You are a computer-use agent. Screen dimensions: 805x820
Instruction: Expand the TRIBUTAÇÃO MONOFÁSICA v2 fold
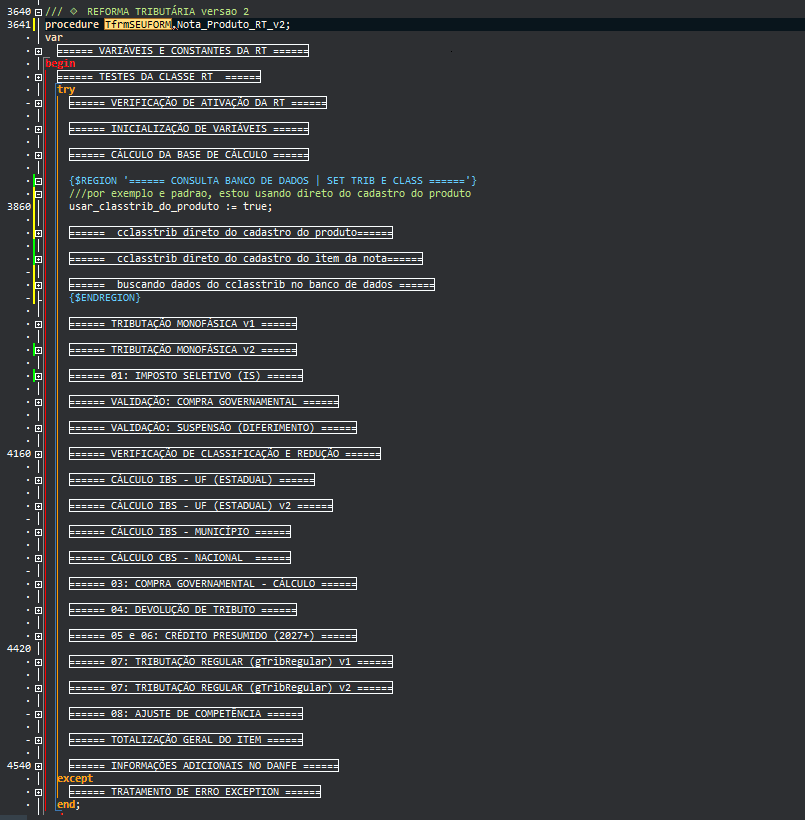tap(38, 350)
